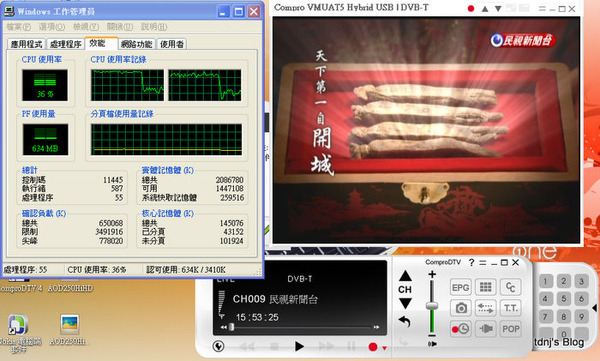Open ComproDTV help question mark
Viewport: 600px width, 361px height.
471,262
